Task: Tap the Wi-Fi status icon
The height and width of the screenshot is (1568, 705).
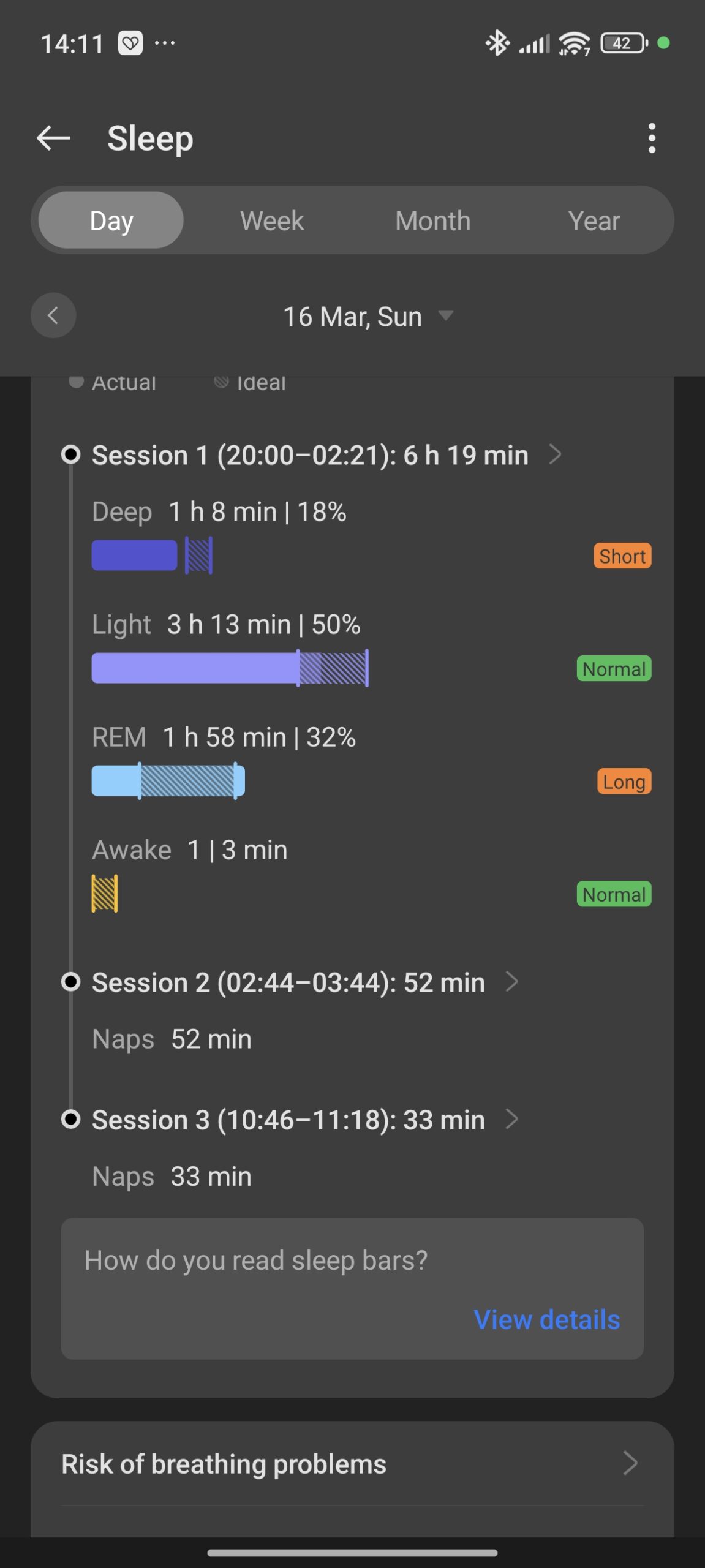Action: 574,43
